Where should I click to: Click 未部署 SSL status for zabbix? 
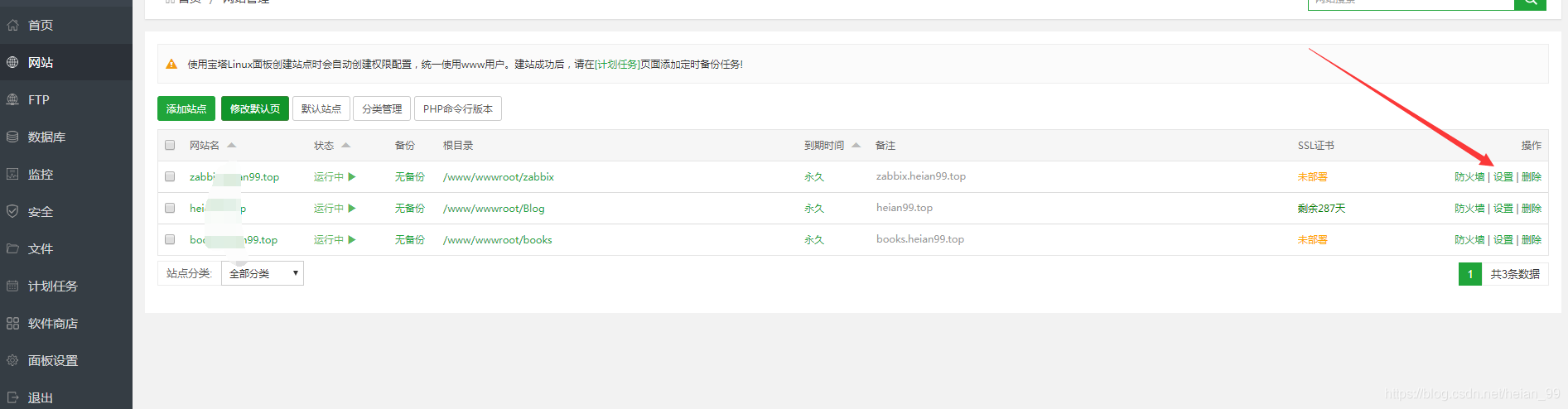click(x=1313, y=176)
